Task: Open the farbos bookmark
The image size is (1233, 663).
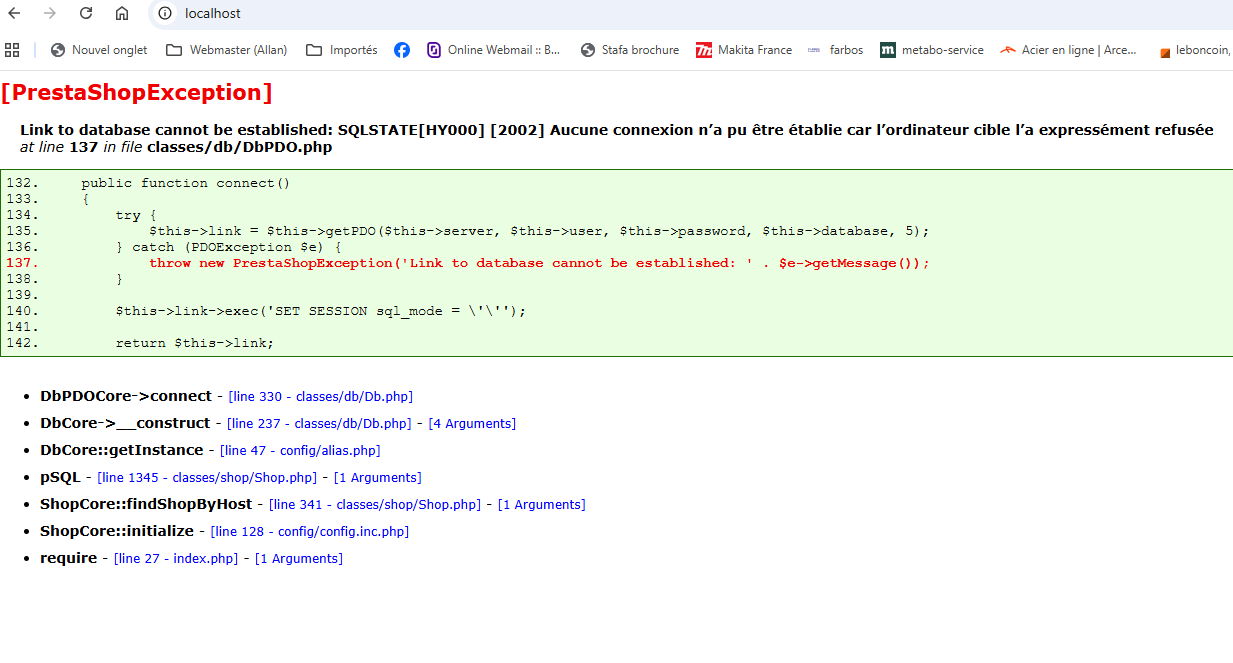Action: [835, 50]
